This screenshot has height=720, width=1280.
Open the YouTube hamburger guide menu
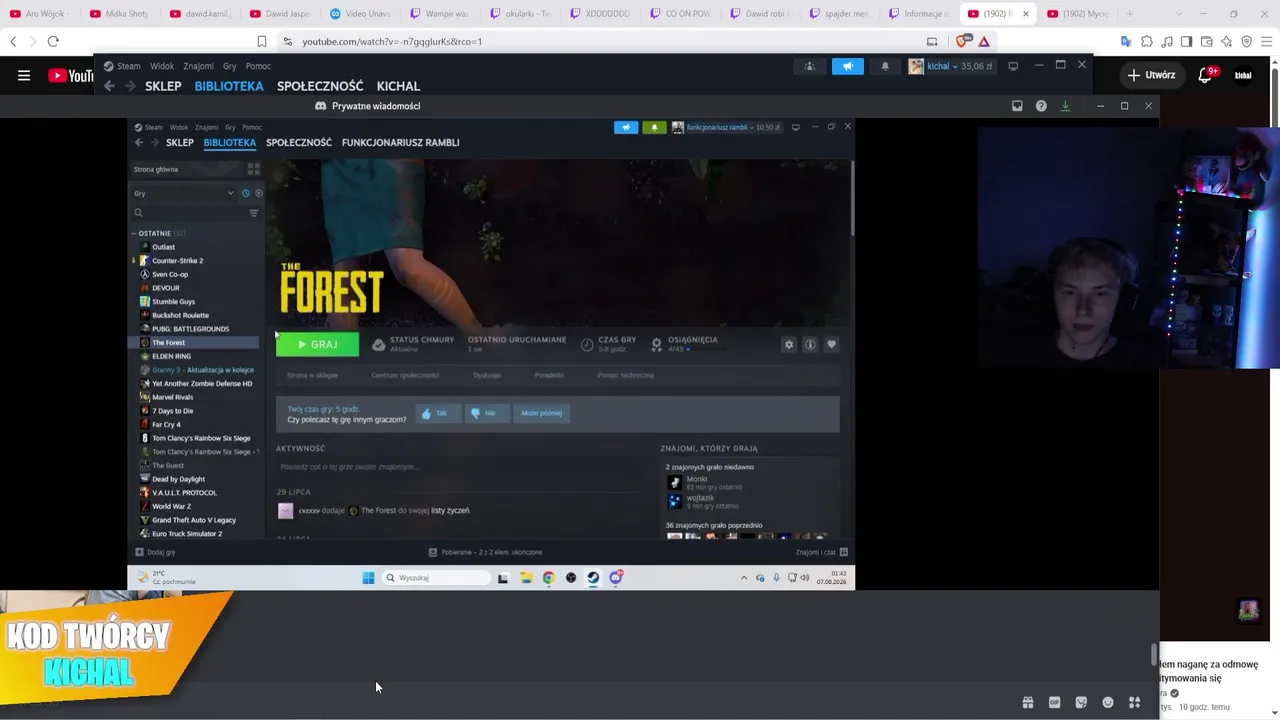pos(24,75)
